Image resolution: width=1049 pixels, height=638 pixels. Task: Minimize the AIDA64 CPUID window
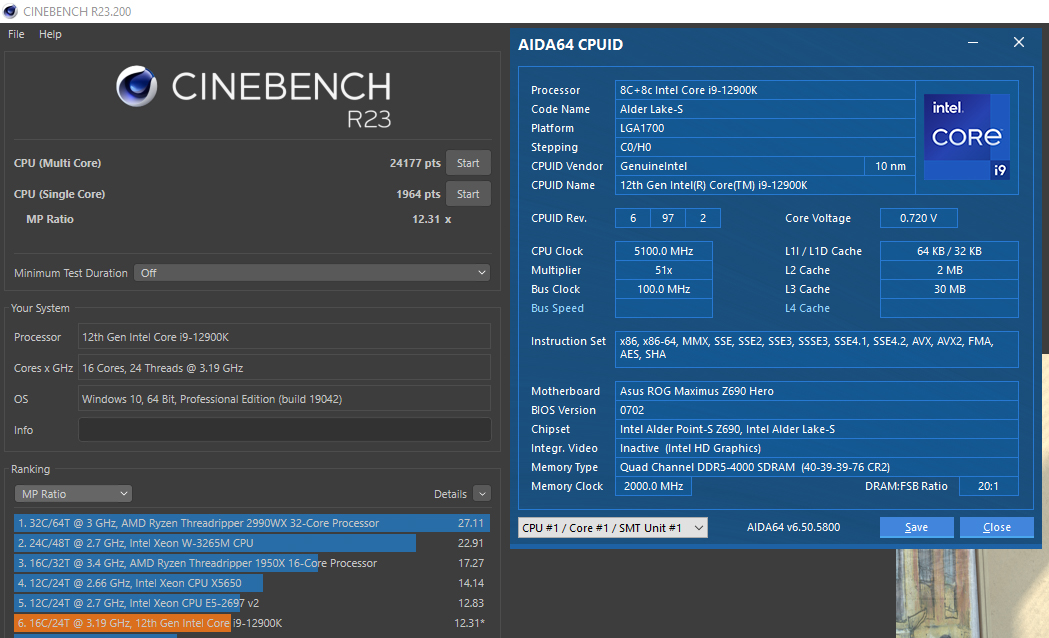973,43
